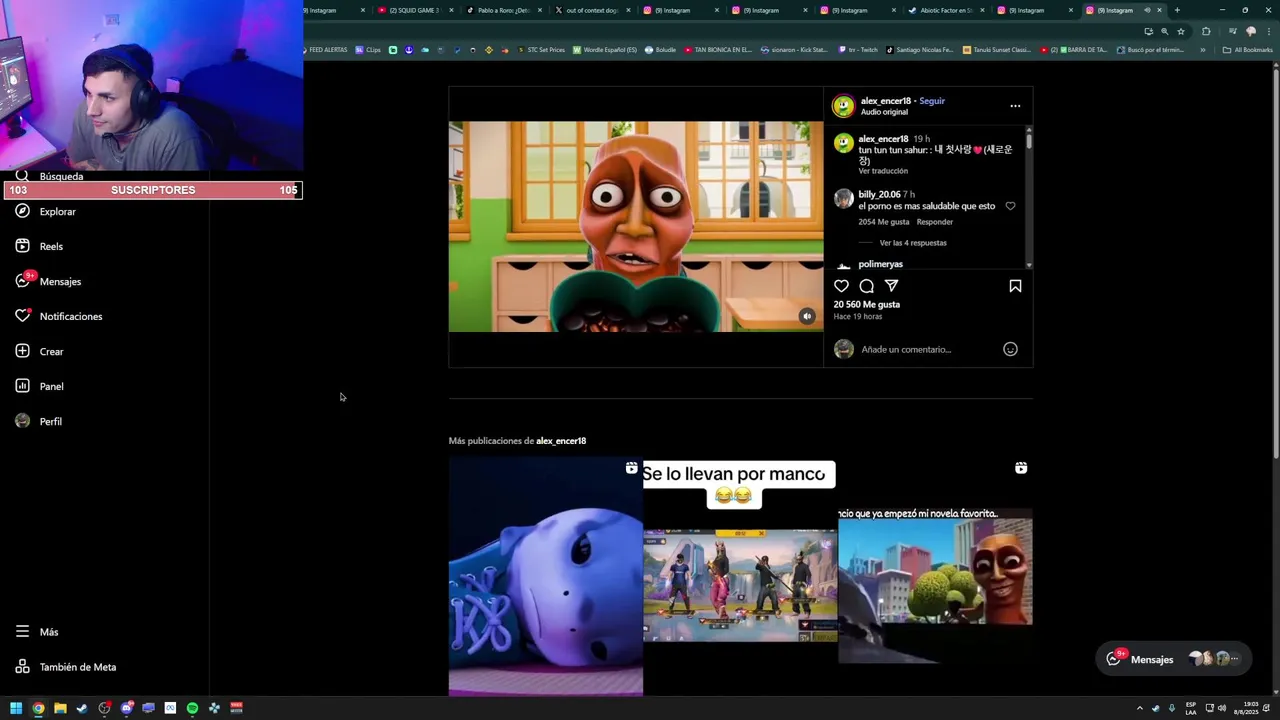Open billy_20.06's profile username
The image size is (1280, 720).
click(879, 194)
